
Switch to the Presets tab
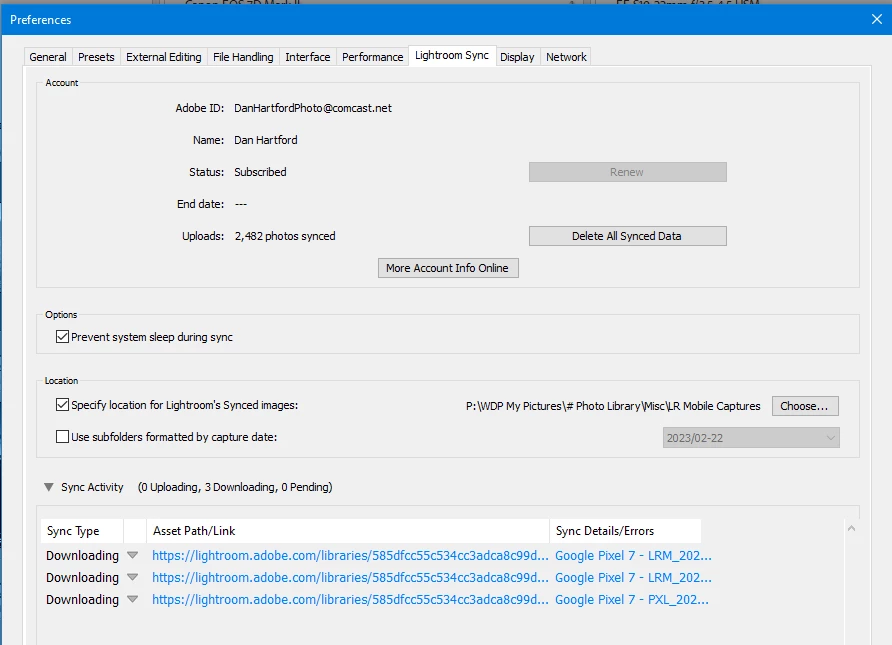[96, 57]
